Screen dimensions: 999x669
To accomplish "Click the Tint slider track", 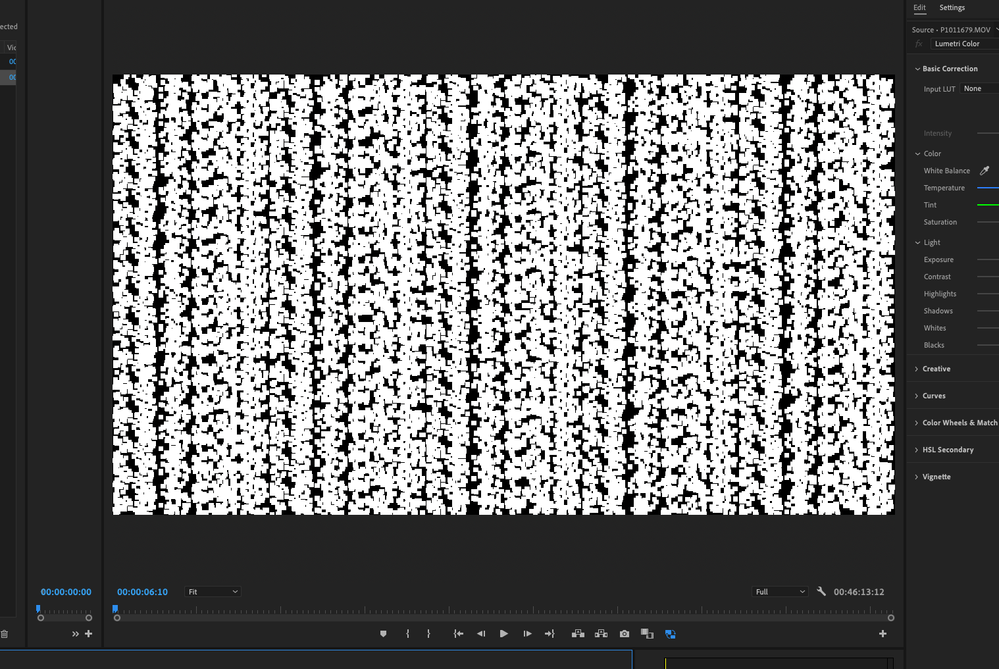I will (x=988, y=205).
